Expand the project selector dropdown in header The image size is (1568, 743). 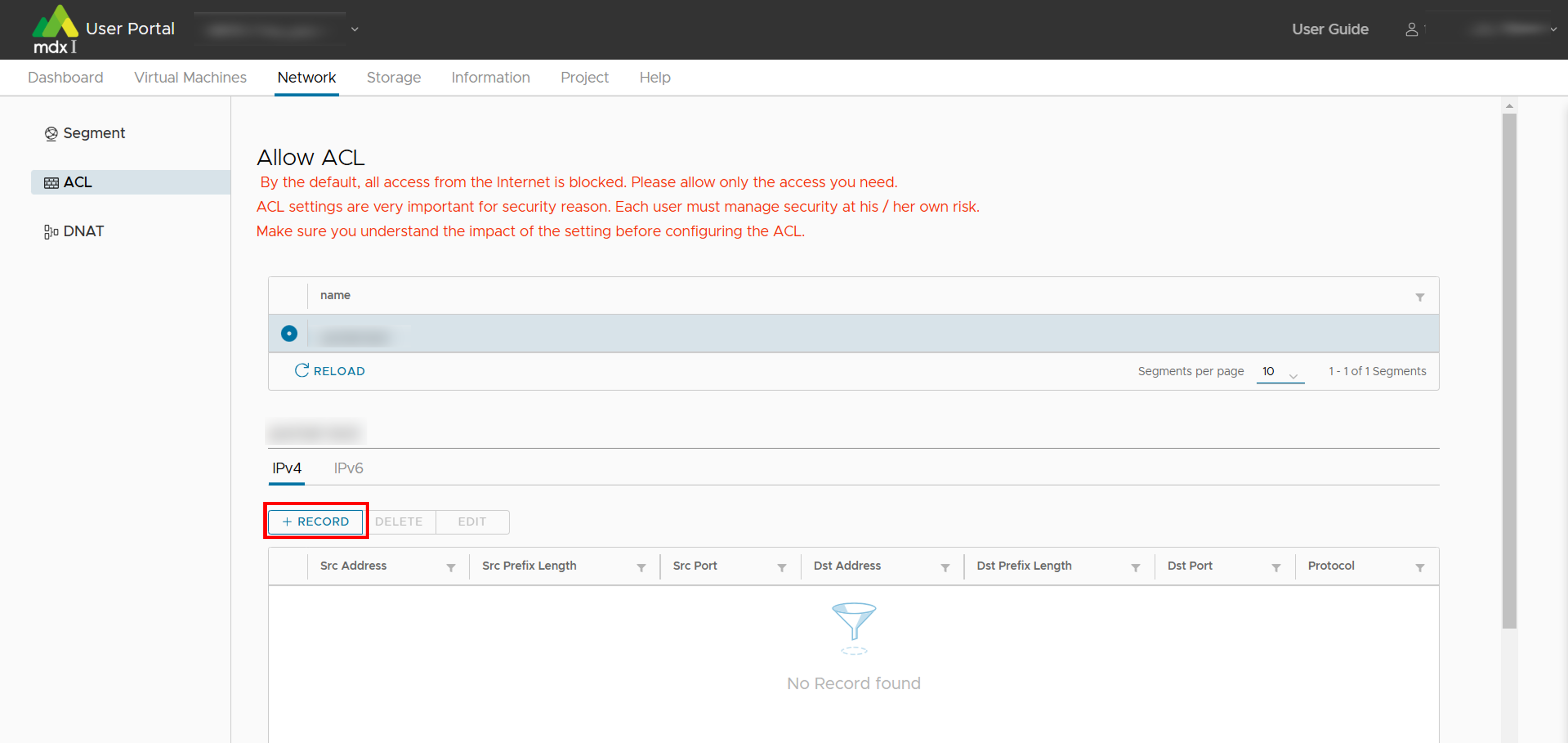[x=354, y=29]
